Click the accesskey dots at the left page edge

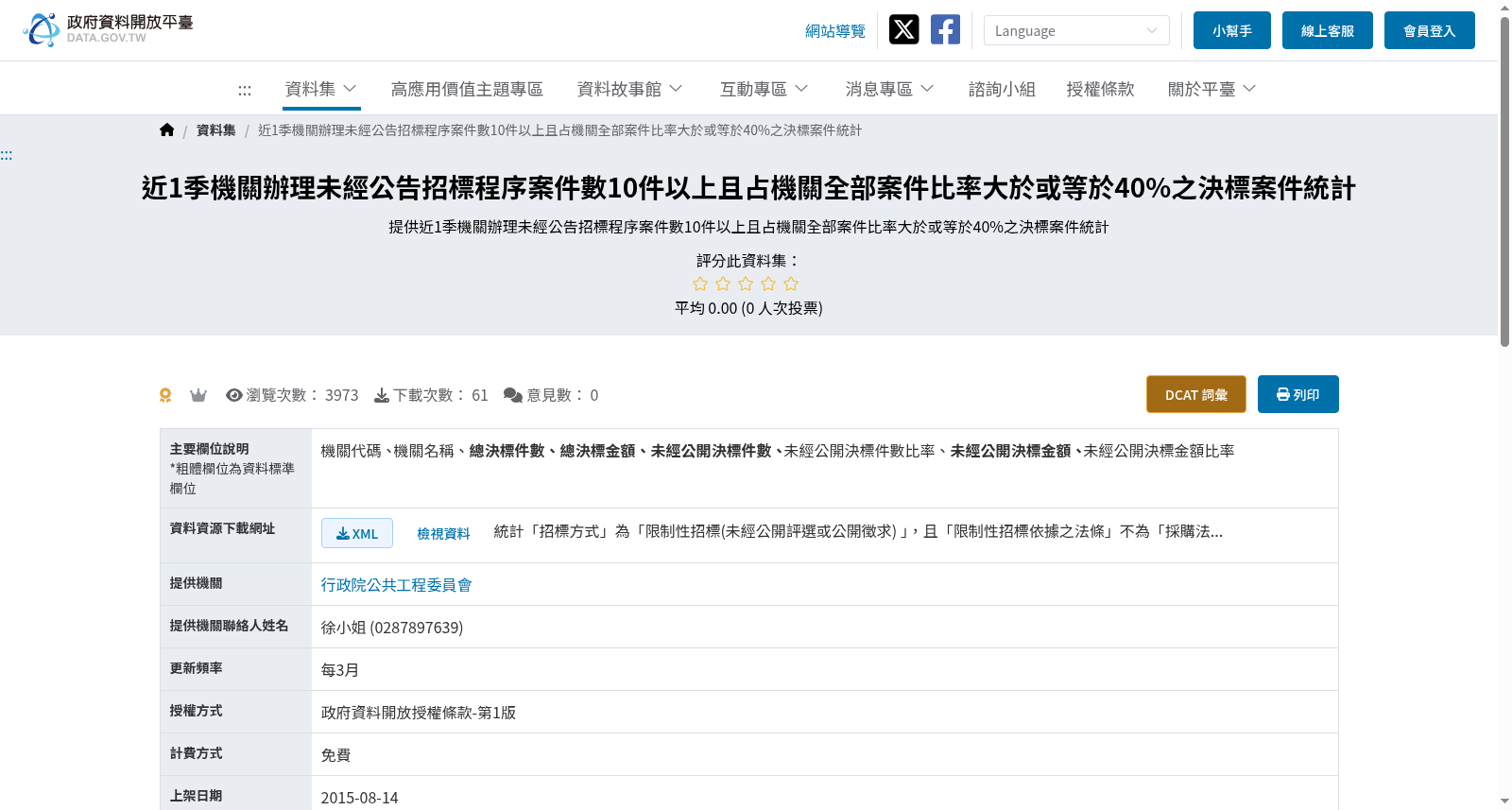coord(6,155)
